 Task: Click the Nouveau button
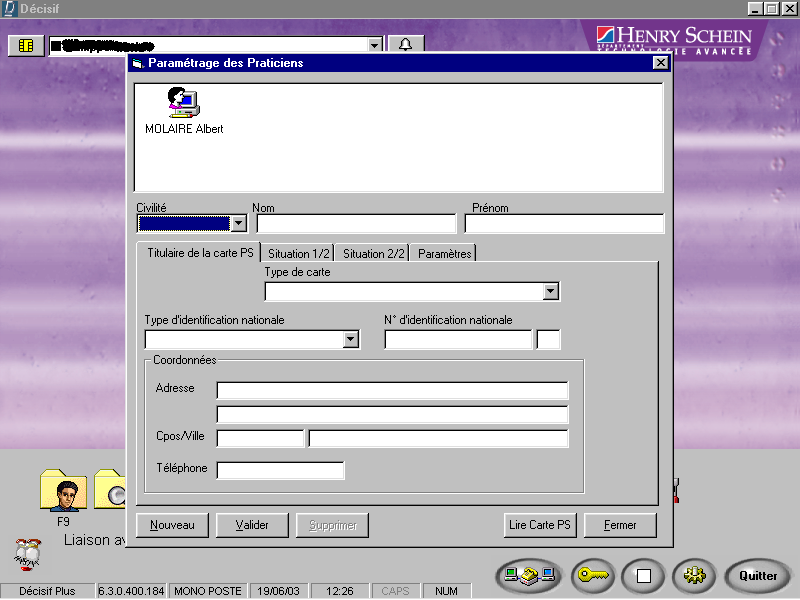point(172,525)
